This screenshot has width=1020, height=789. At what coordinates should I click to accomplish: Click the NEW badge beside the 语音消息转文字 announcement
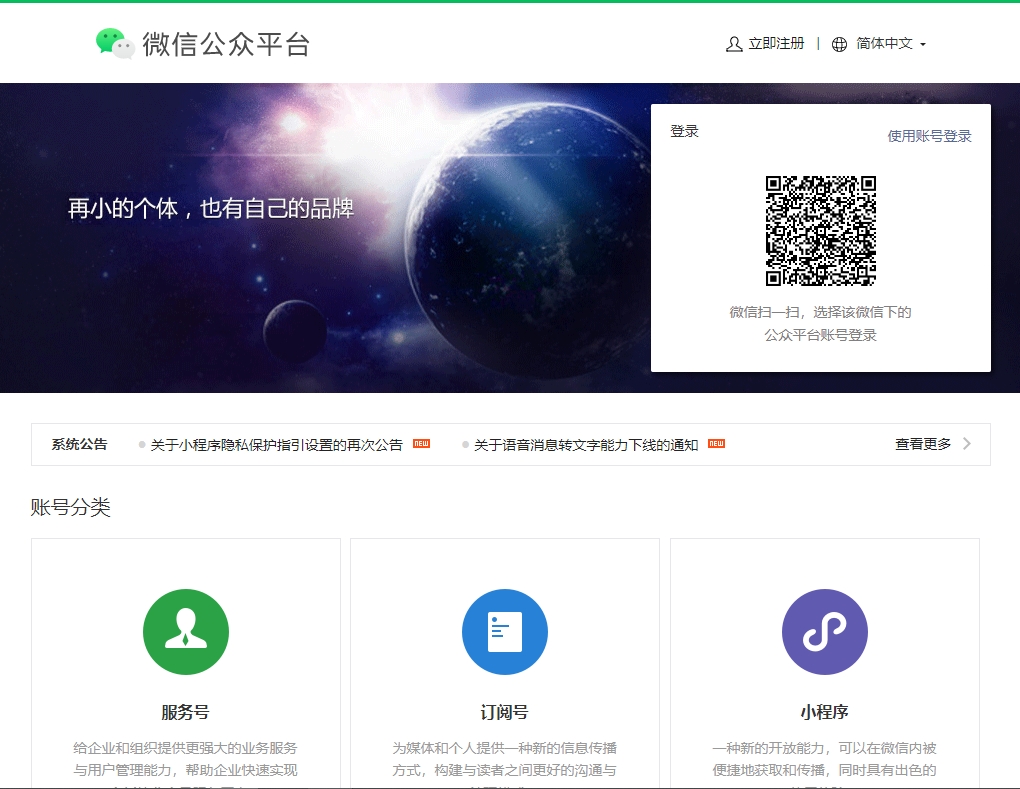point(716,444)
